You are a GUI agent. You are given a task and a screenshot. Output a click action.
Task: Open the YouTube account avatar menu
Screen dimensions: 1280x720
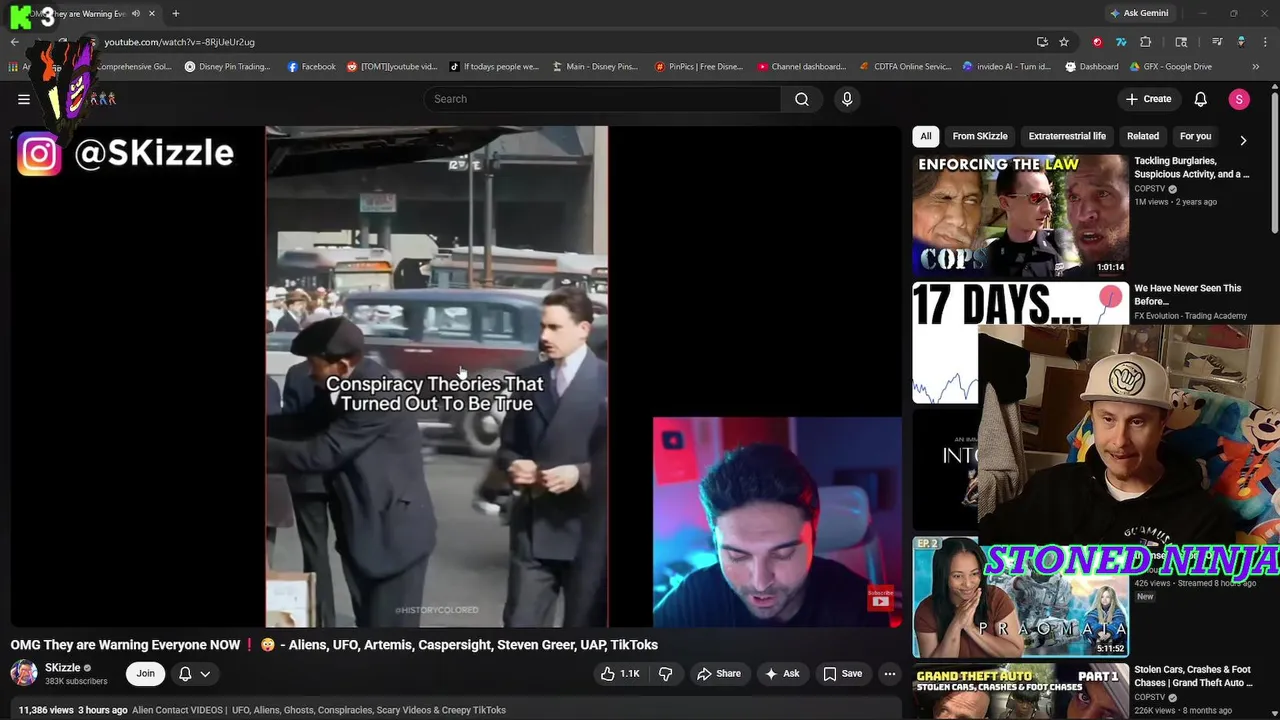(x=1239, y=99)
